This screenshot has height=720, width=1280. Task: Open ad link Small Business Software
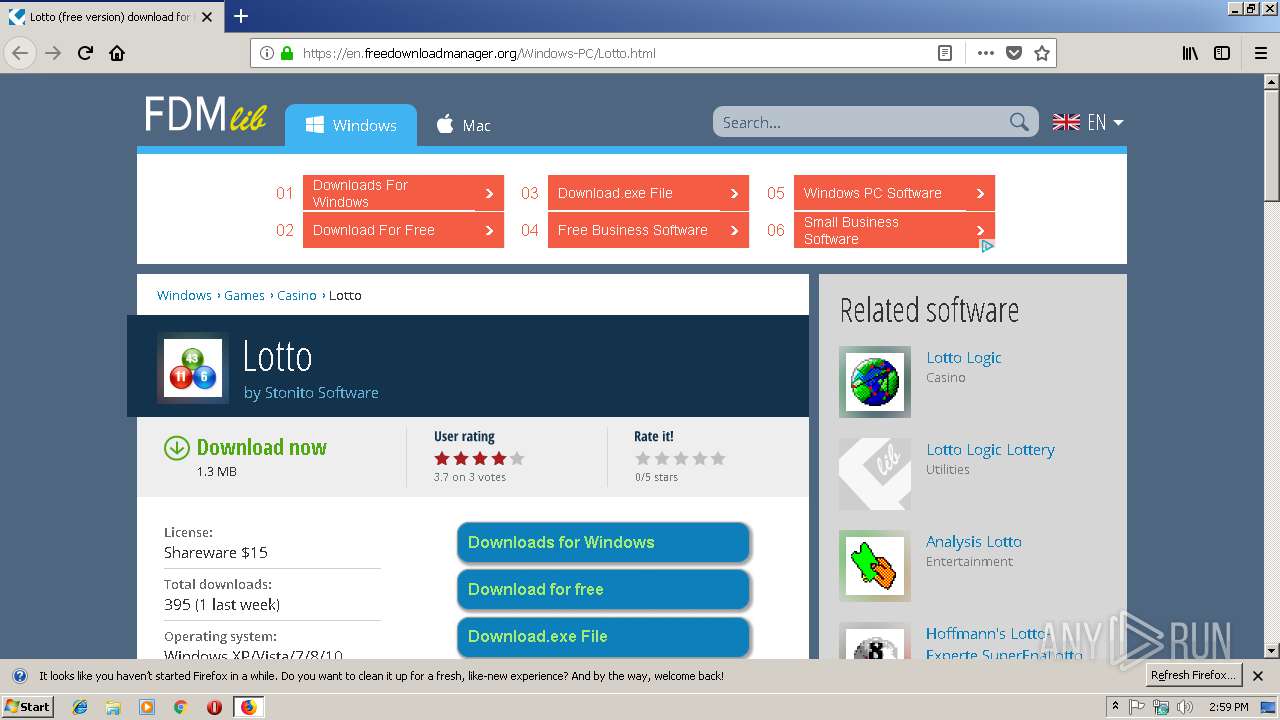[894, 230]
